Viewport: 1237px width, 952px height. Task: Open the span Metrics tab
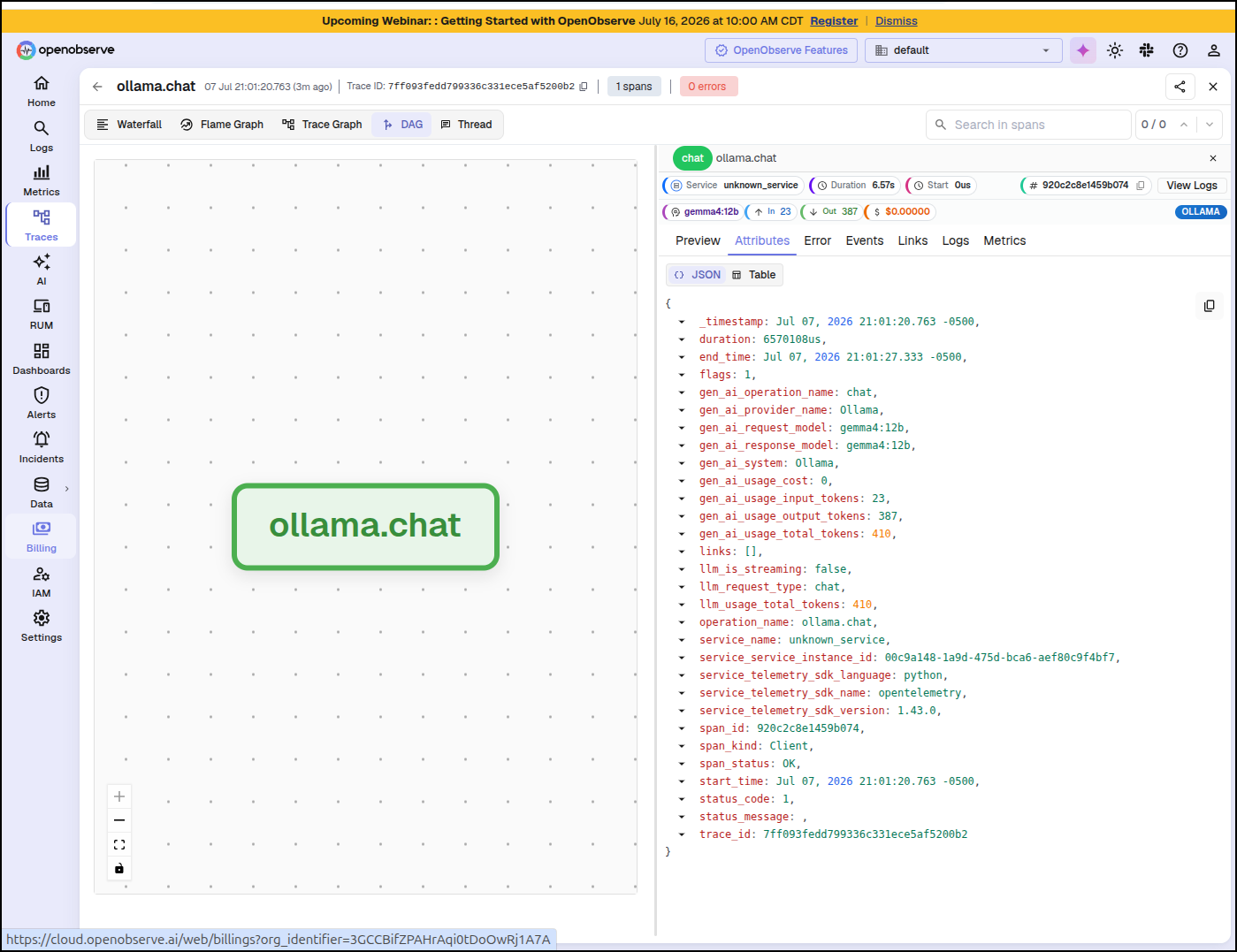tap(1004, 240)
